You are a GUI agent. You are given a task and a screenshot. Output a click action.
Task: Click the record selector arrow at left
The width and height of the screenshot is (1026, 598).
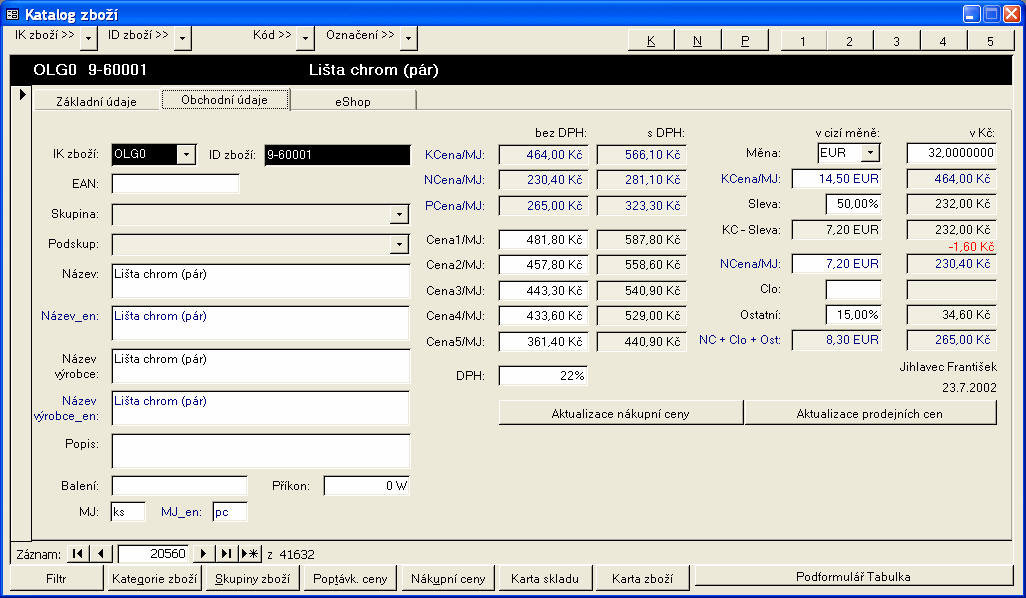click(x=22, y=94)
